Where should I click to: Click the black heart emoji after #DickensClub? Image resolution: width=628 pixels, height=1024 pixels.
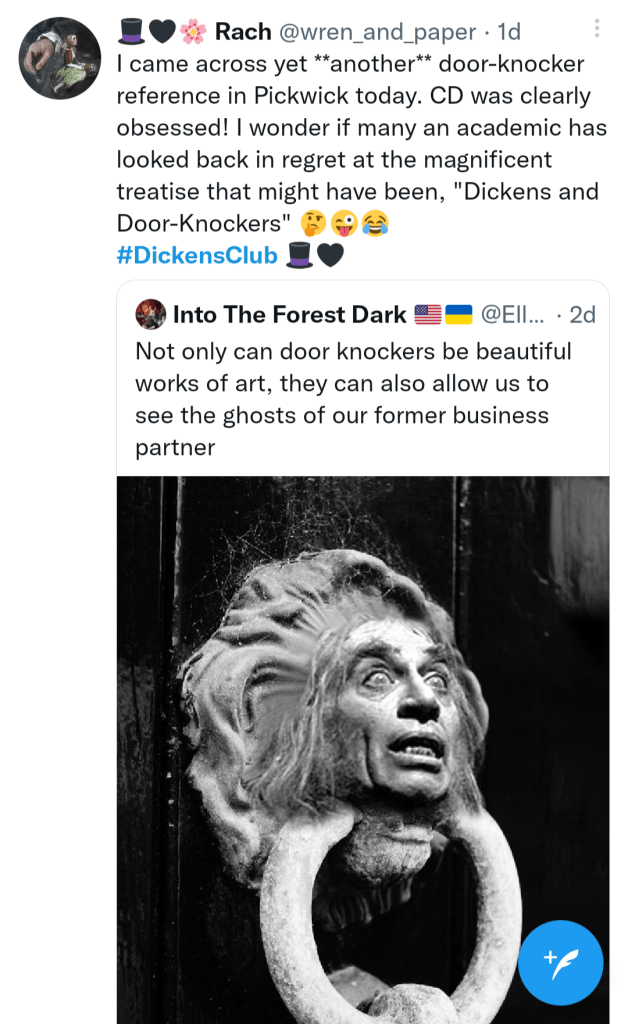coord(330,256)
